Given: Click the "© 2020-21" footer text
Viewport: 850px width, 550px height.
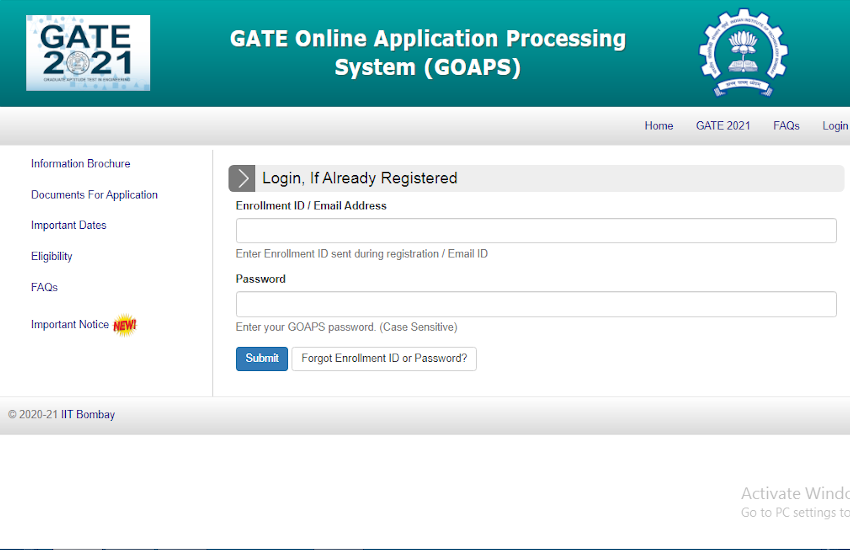Looking at the screenshot, I should click(x=33, y=415).
